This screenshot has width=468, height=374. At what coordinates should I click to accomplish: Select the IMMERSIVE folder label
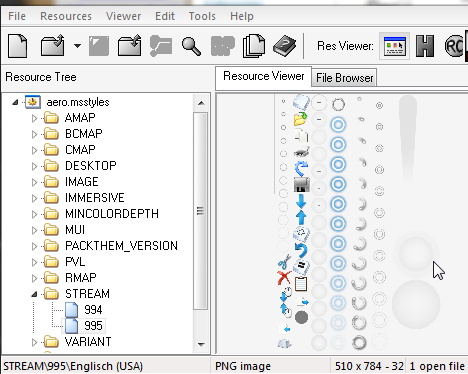pyautogui.click(x=95, y=198)
